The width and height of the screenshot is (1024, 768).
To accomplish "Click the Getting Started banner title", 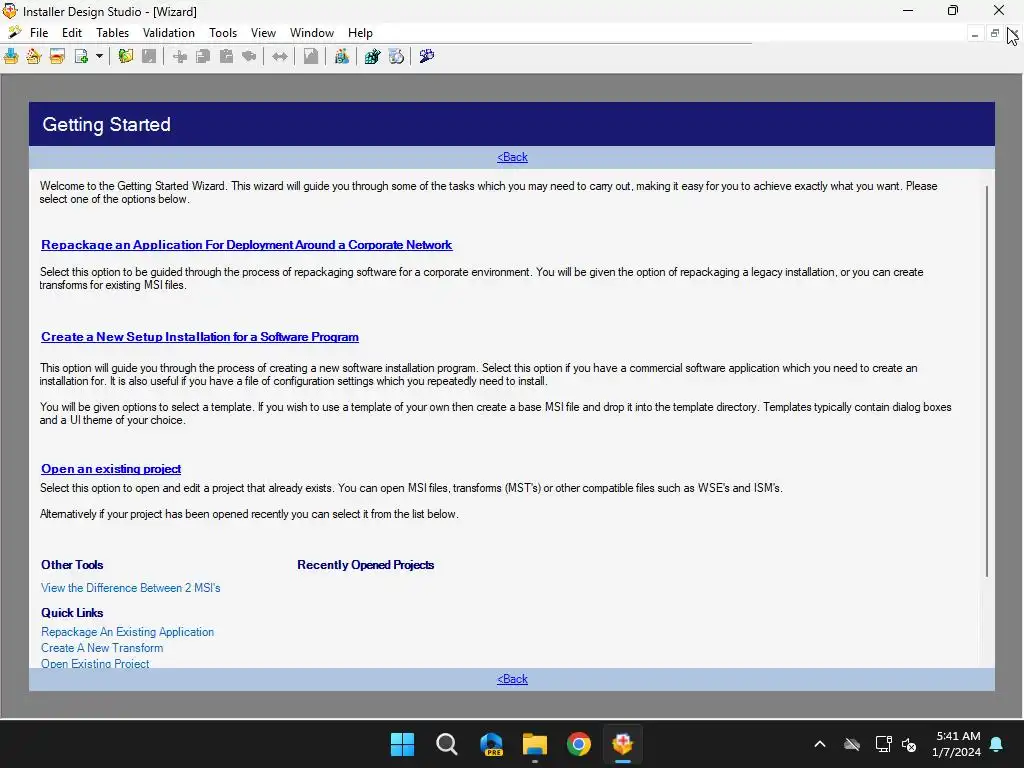I will click(x=106, y=124).
